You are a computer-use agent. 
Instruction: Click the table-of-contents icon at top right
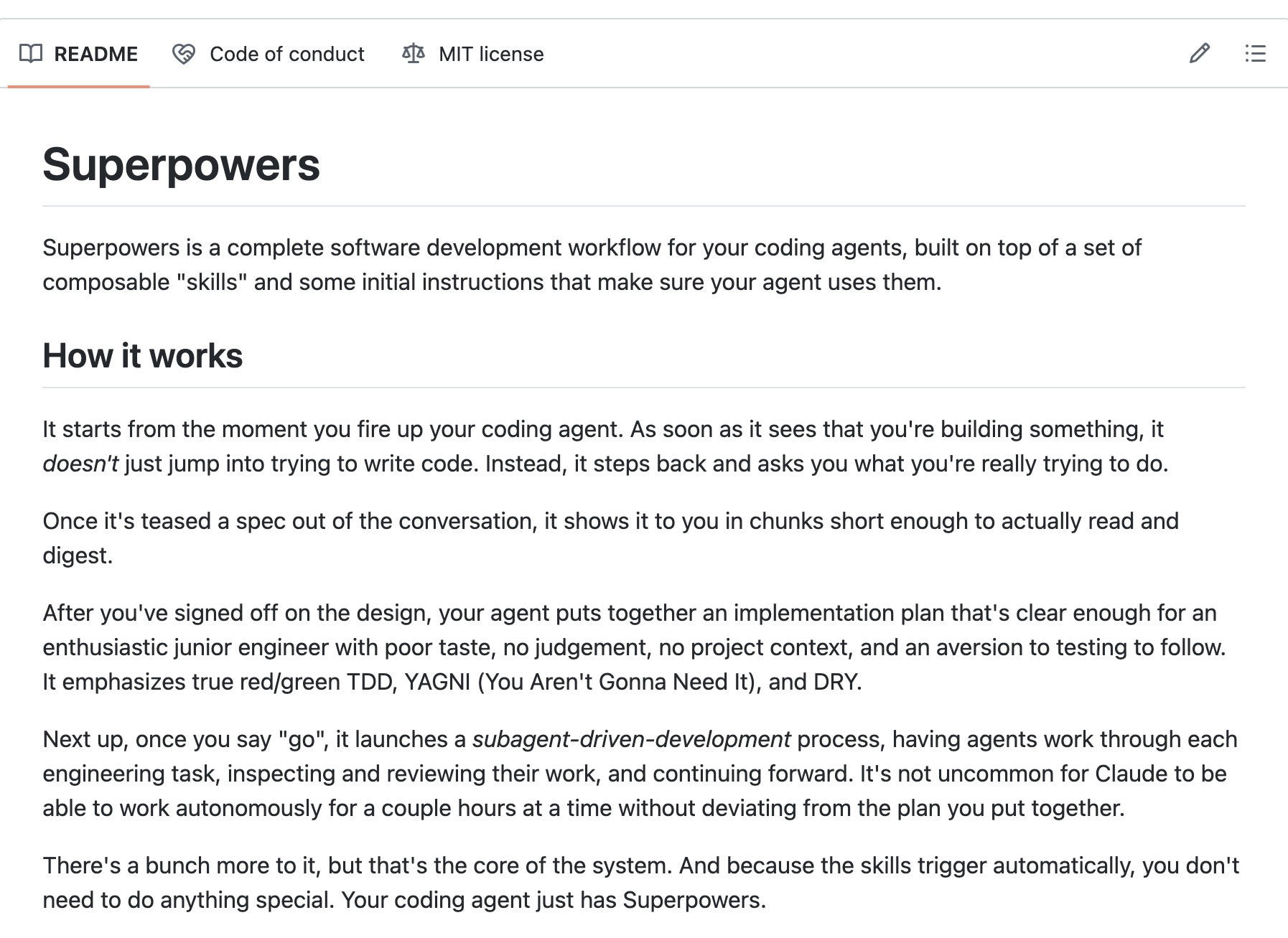pyautogui.click(x=1255, y=54)
